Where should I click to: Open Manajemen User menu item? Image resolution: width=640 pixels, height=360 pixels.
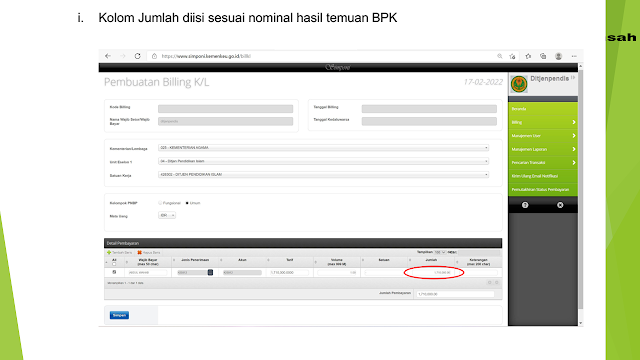(543, 136)
